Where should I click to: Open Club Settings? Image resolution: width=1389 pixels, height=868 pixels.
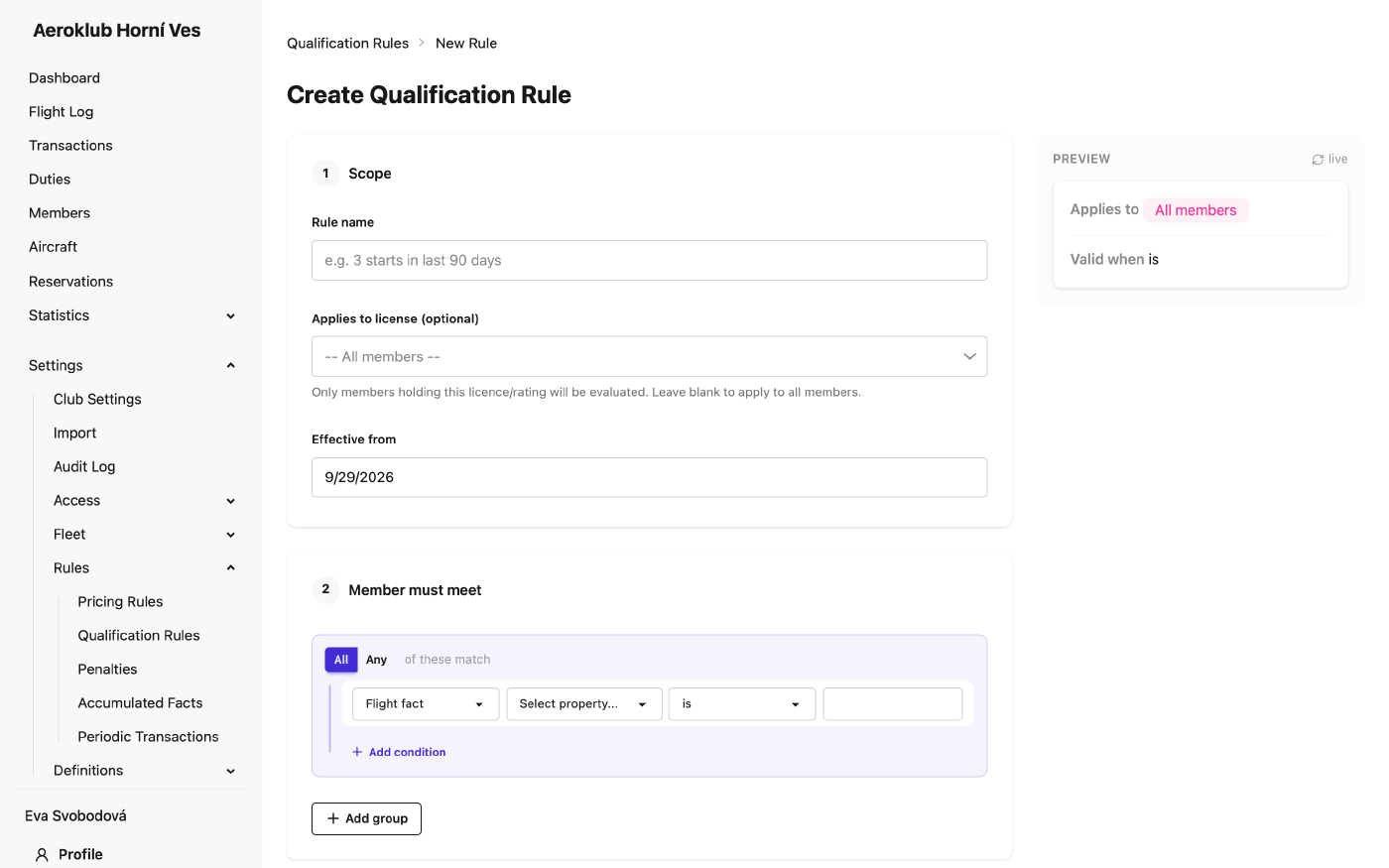[x=97, y=399]
